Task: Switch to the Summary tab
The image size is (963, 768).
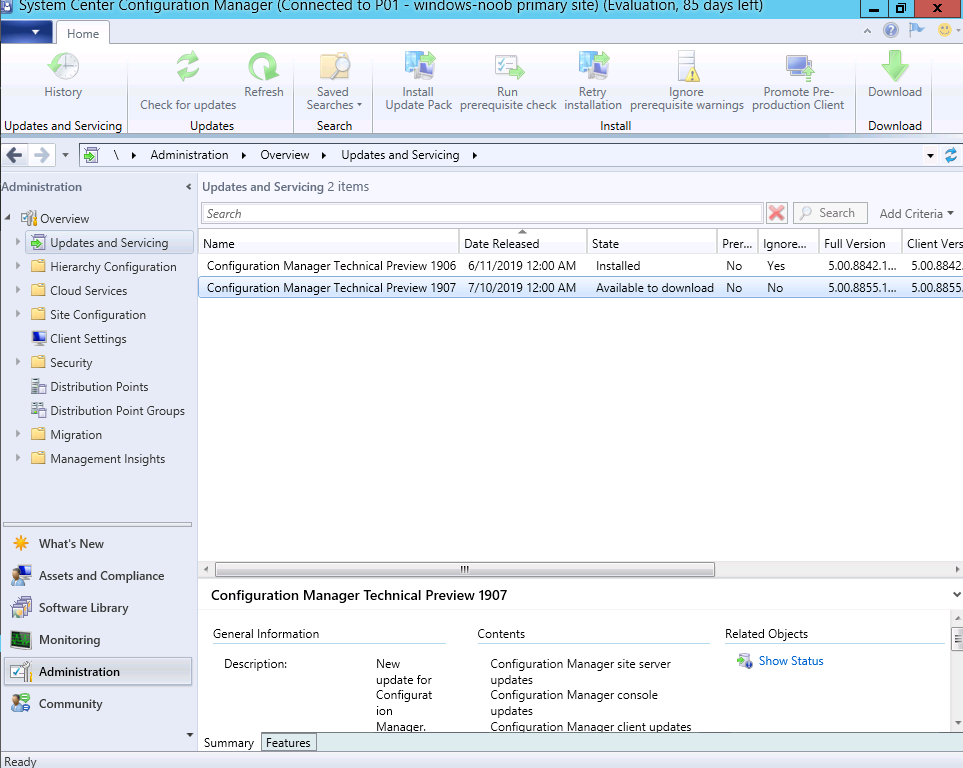Action: tap(228, 743)
